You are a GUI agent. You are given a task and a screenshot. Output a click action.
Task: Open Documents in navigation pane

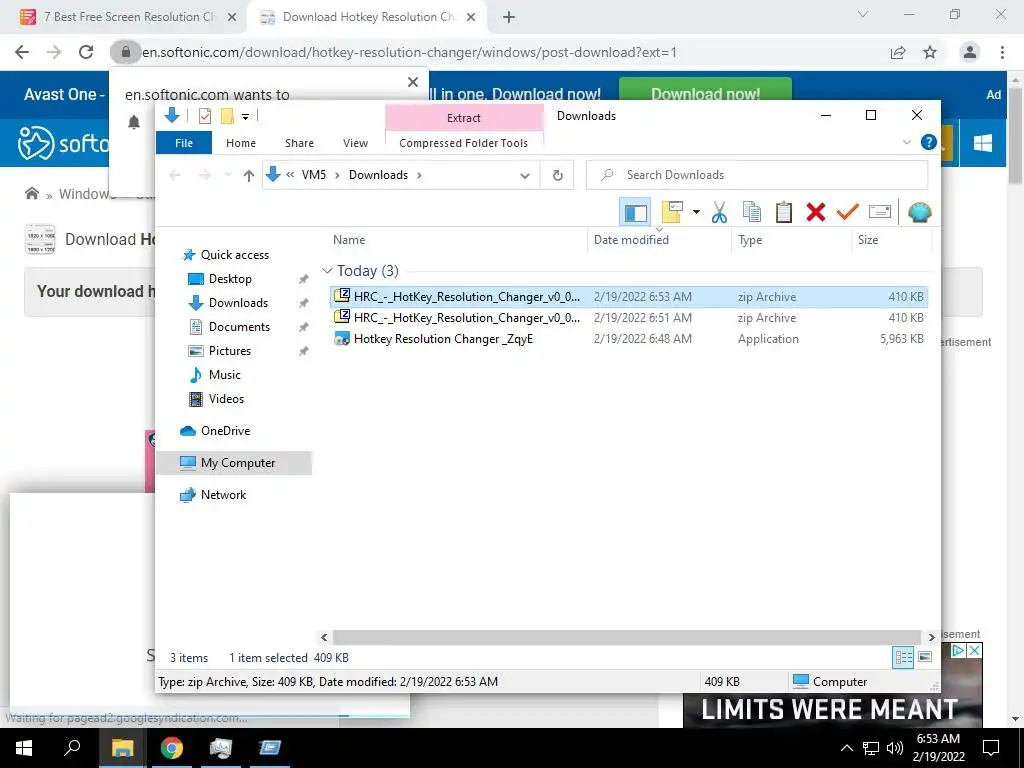239,327
